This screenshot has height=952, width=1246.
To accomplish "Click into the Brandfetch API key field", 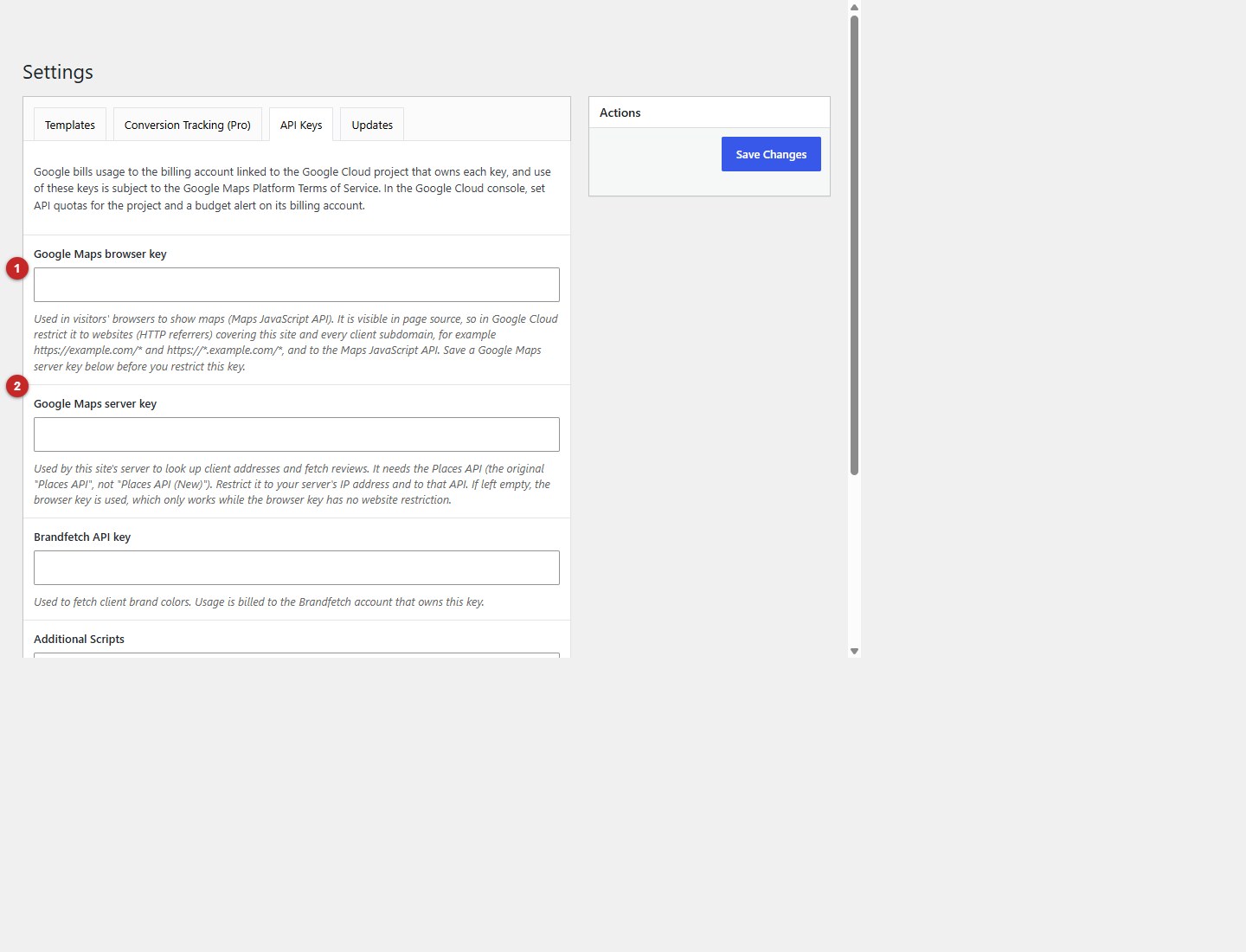I will [297, 568].
